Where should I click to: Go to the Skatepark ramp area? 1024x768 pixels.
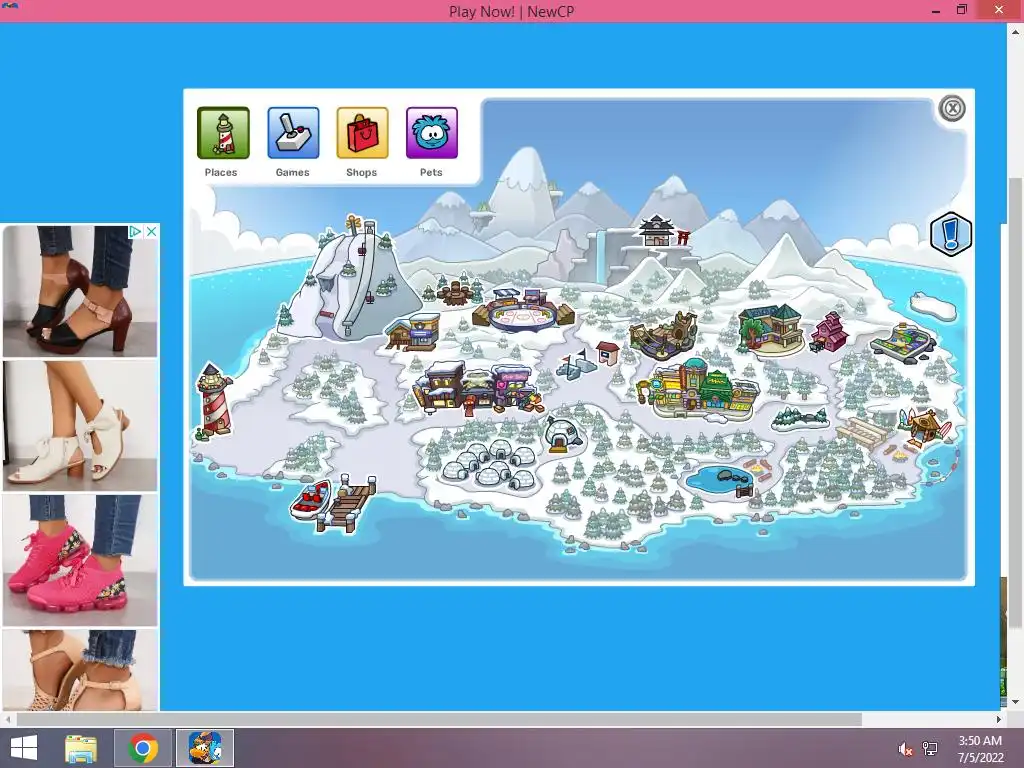(904, 343)
